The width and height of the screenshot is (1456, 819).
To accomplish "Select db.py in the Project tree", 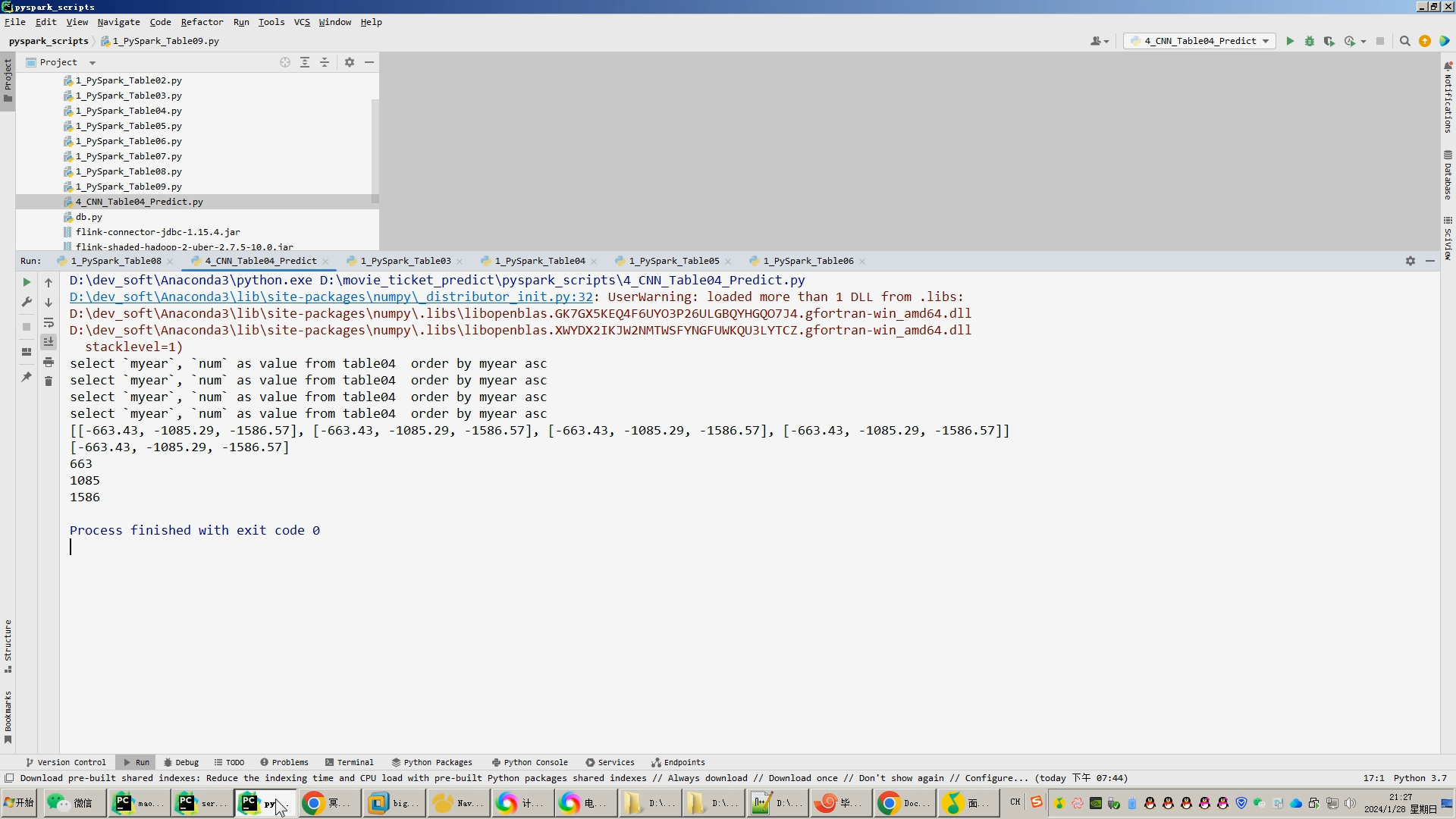I will click(89, 217).
